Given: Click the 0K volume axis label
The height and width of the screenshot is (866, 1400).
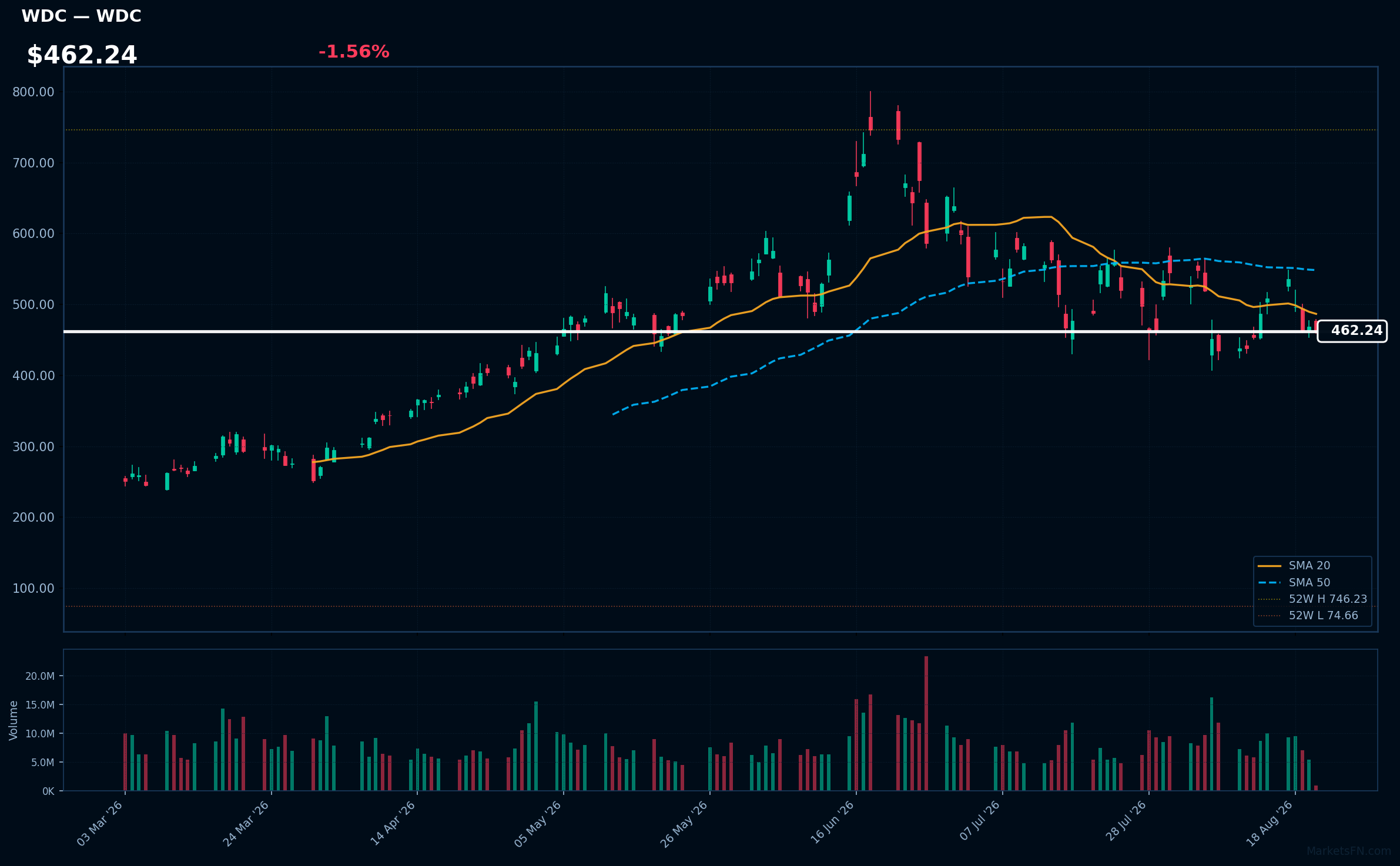Looking at the screenshot, I should point(48,791).
